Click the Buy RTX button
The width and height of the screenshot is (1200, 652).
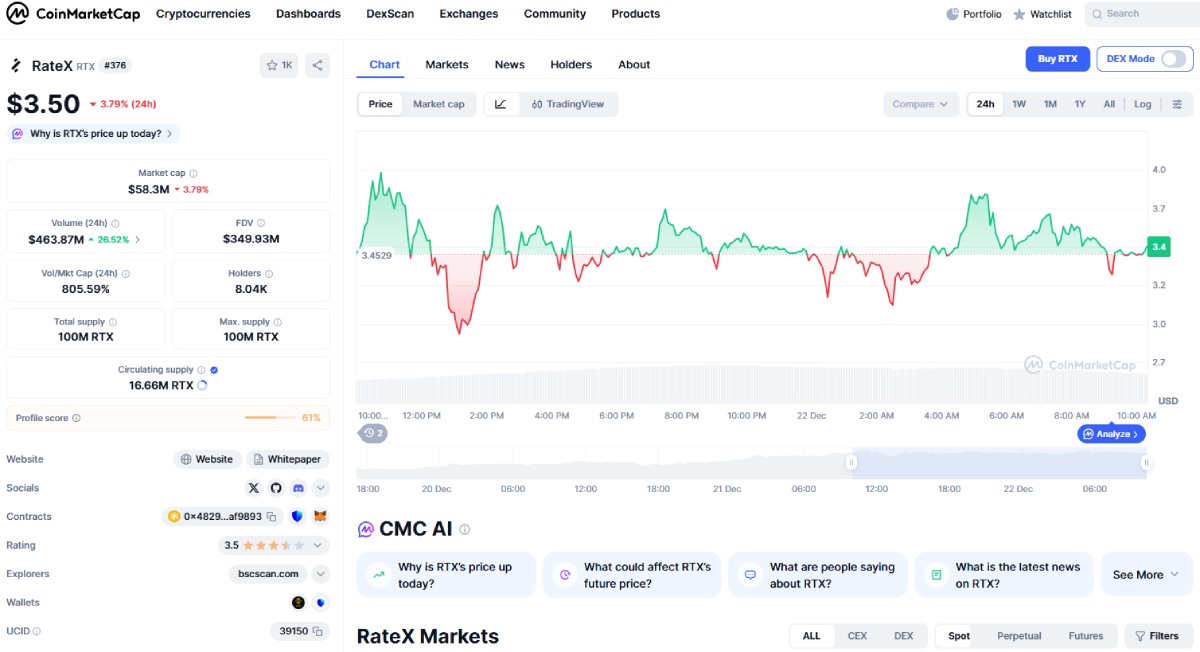[x=1057, y=59]
